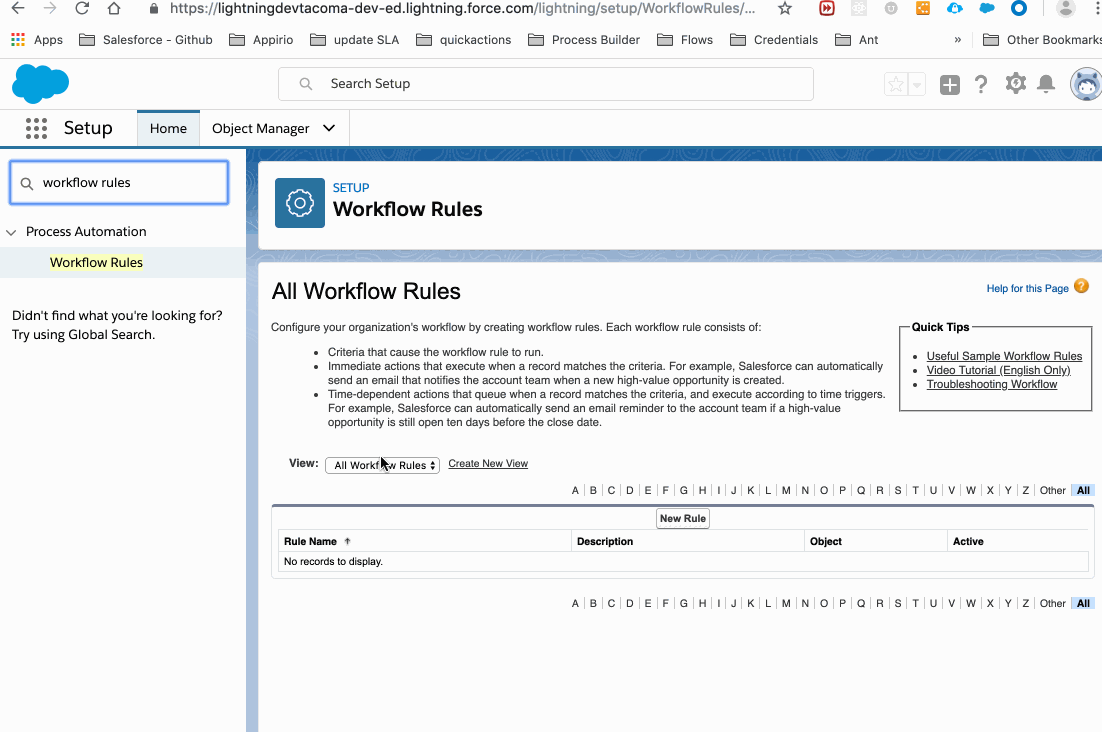Open the Appirio bookmark folder
This screenshot has width=1102, height=732.
click(x=261, y=40)
